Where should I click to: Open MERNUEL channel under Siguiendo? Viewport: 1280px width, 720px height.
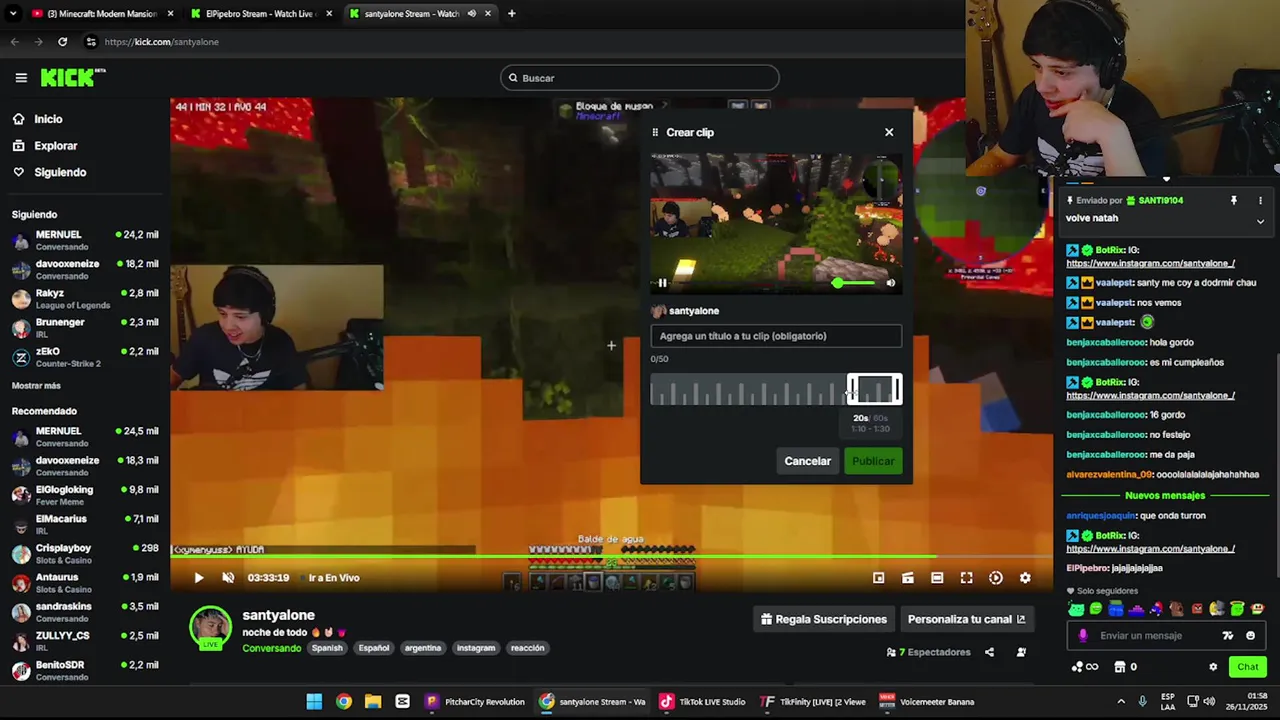tap(85, 240)
